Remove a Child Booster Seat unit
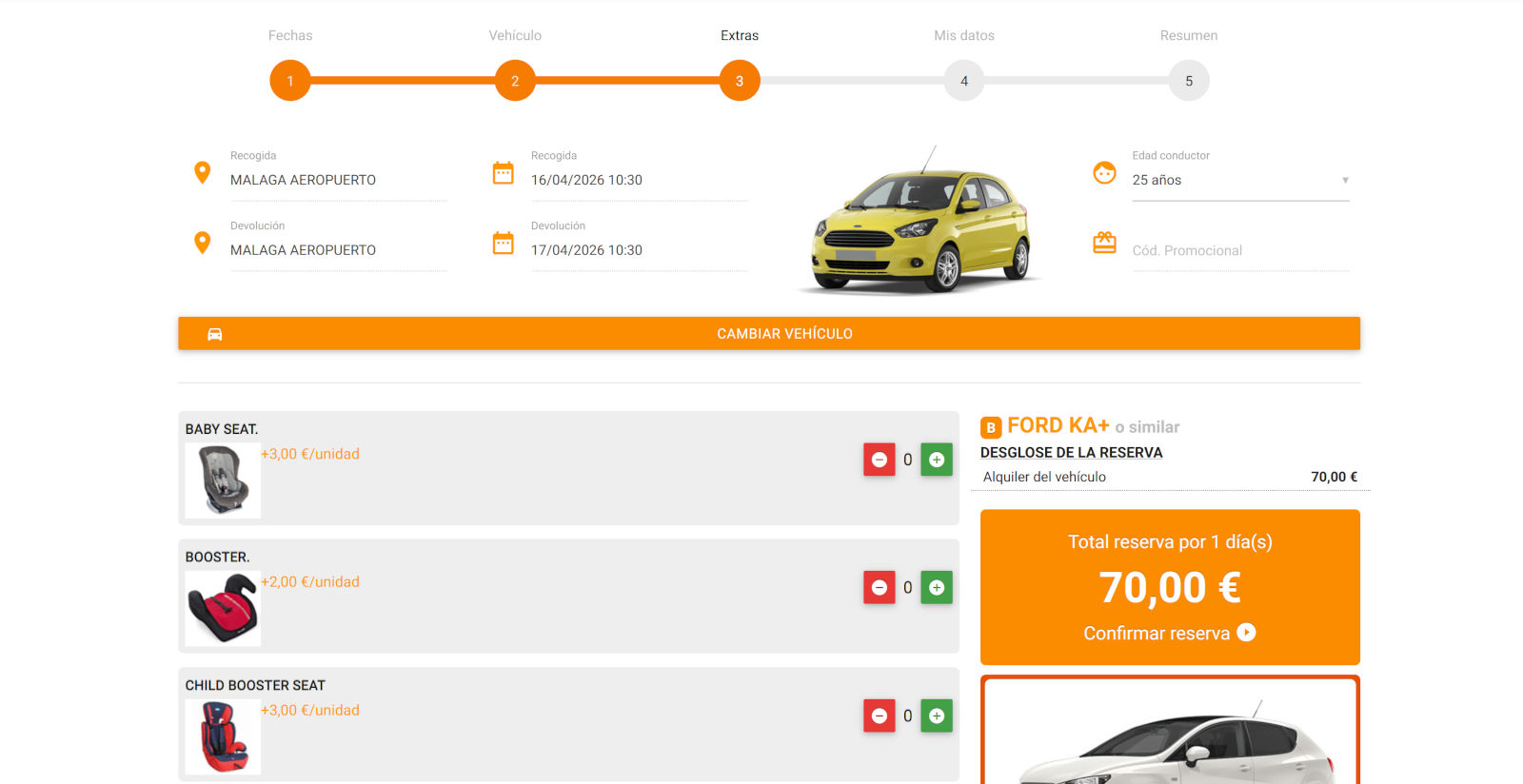This screenshot has height=784, width=1523. coord(880,715)
